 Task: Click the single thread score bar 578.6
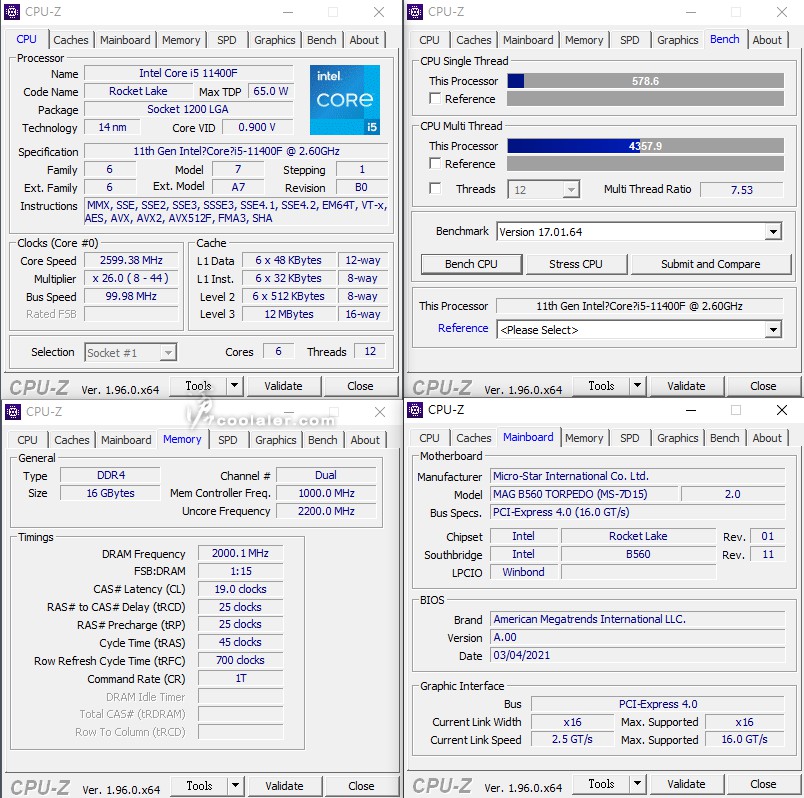646,81
